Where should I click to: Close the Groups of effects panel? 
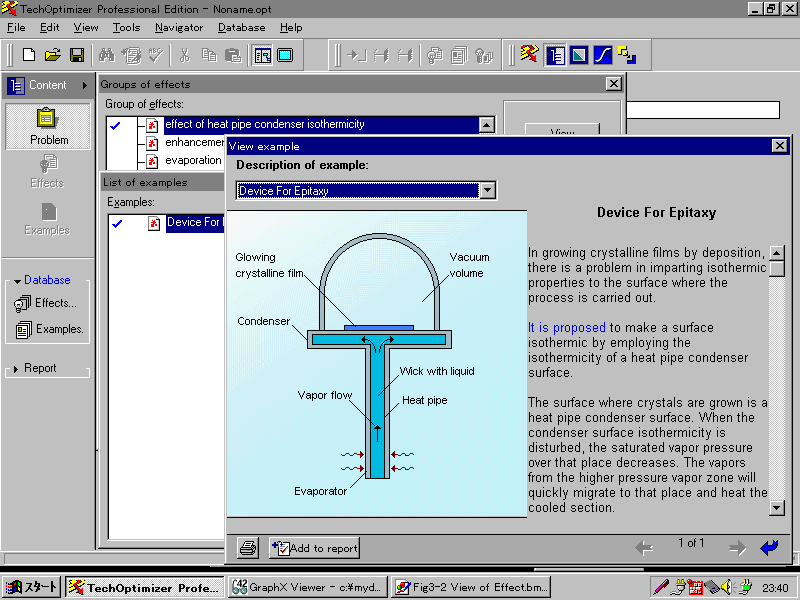(x=613, y=84)
